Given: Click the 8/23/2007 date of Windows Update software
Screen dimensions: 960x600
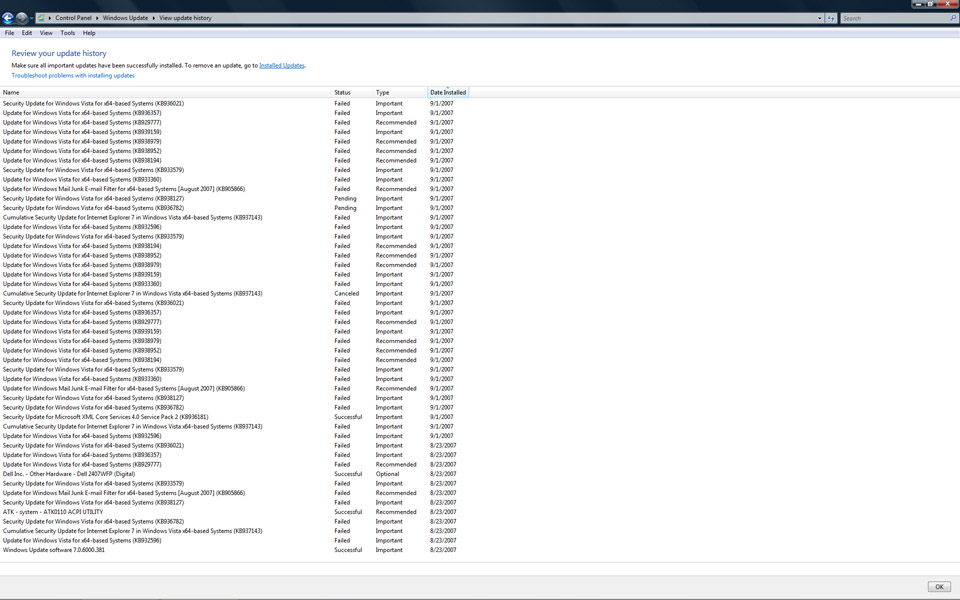Looking at the screenshot, I should click(x=443, y=550).
